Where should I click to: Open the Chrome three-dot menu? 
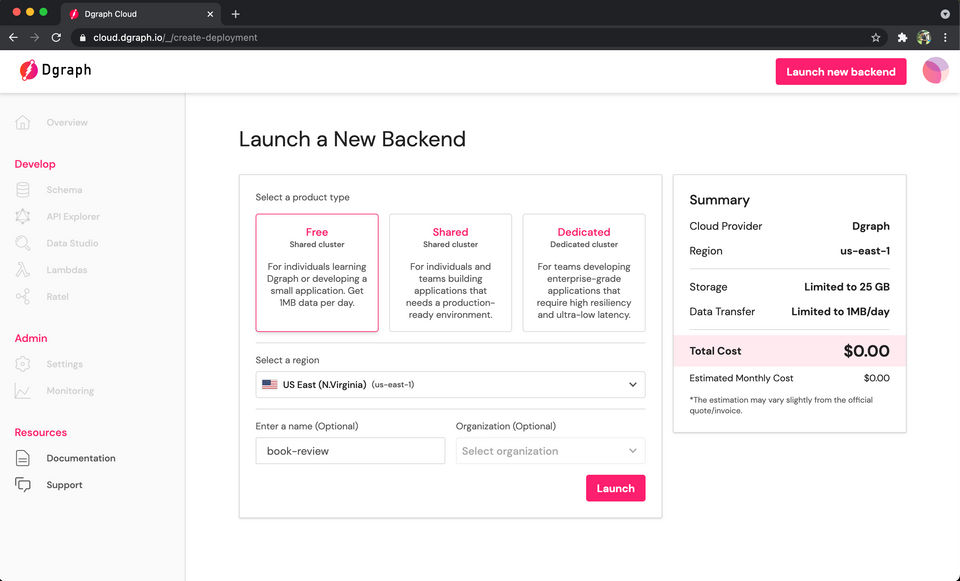pyautogui.click(x=946, y=37)
